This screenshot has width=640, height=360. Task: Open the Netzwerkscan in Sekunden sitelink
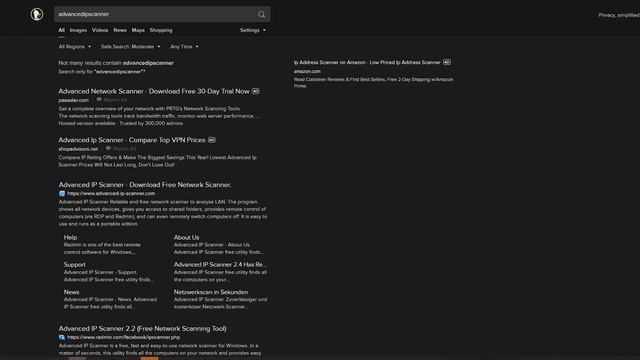point(211,292)
